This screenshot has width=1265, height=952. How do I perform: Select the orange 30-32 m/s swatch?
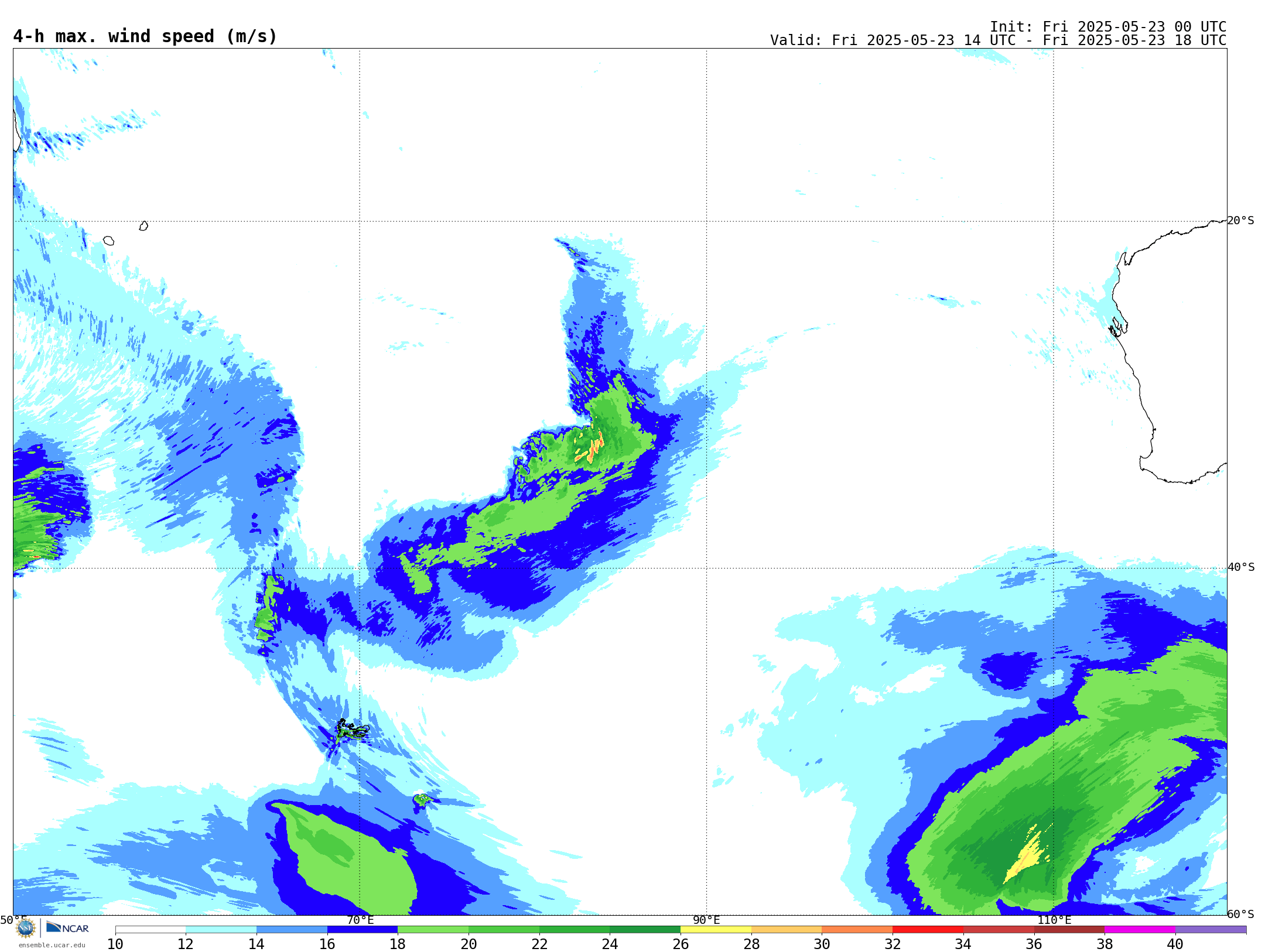click(x=857, y=930)
